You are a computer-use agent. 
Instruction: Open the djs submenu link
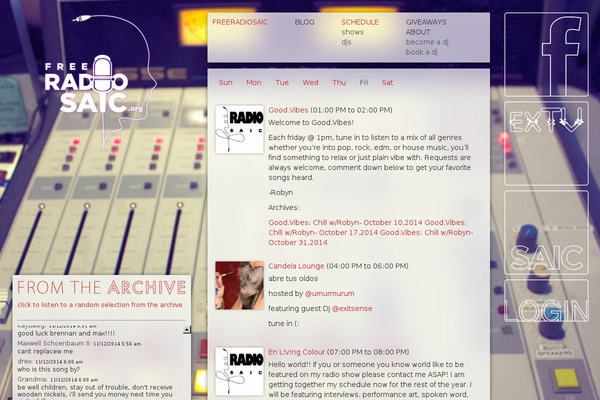pyautogui.click(x=346, y=42)
